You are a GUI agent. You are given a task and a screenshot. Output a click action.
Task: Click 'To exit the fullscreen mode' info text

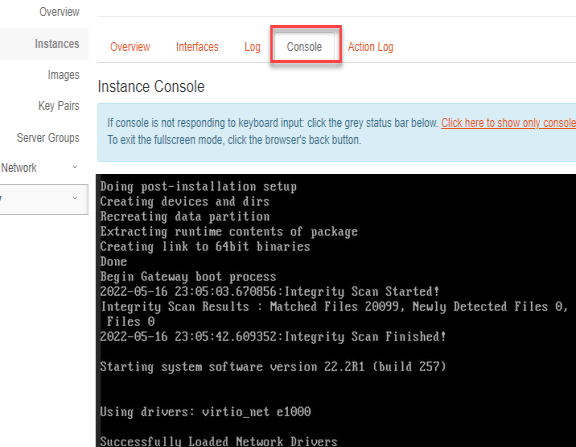pyautogui.click(x=234, y=140)
